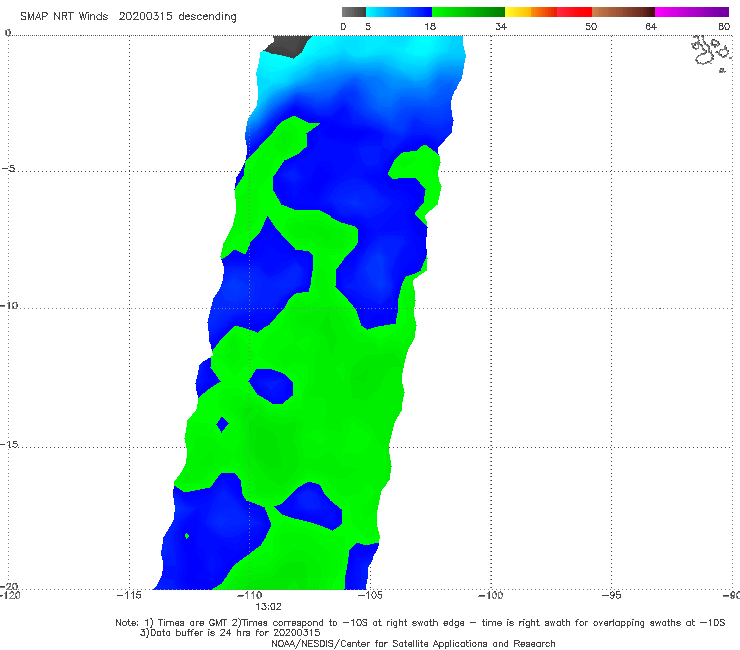The height and width of the screenshot is (650, 740).
Task: Click the color bar label "50"
Action: pyautogui.click(x=591, y=27)
